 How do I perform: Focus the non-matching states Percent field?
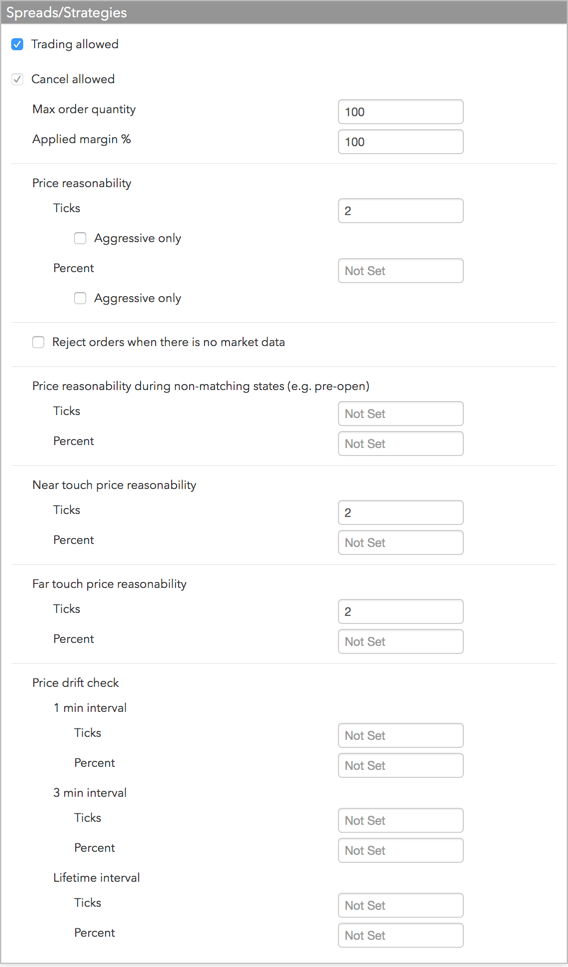pyautogui.click(x=401, y=443)
